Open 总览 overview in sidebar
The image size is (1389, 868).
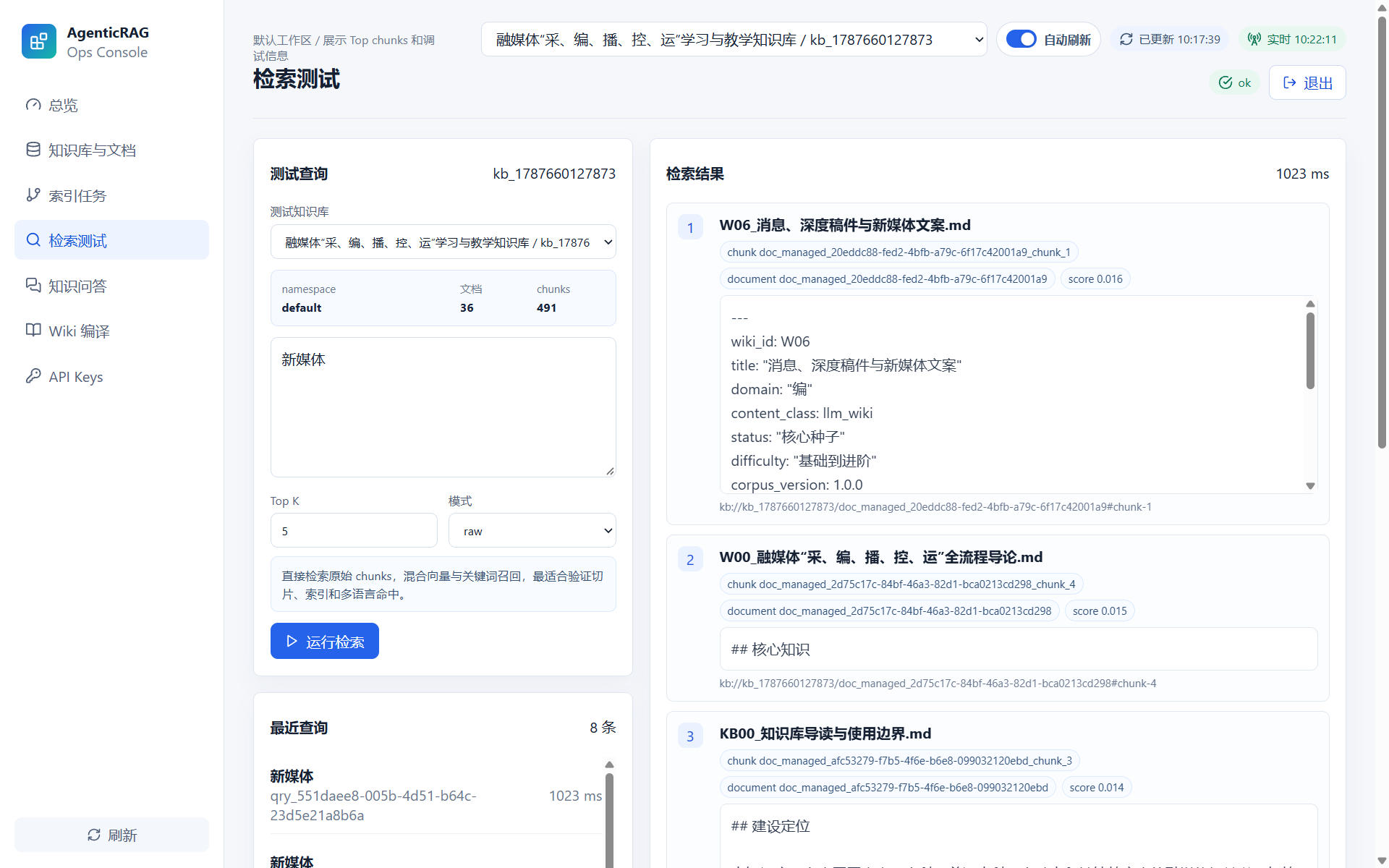(x=111, y=105)
